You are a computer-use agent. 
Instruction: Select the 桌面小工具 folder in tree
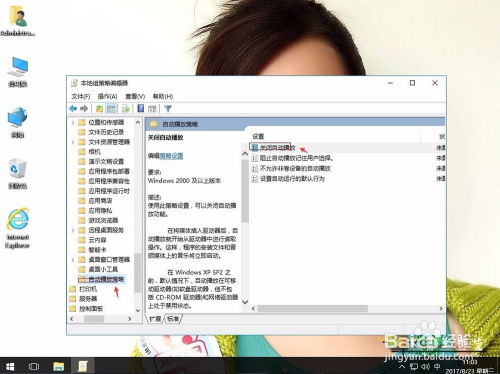click(98, 269)
